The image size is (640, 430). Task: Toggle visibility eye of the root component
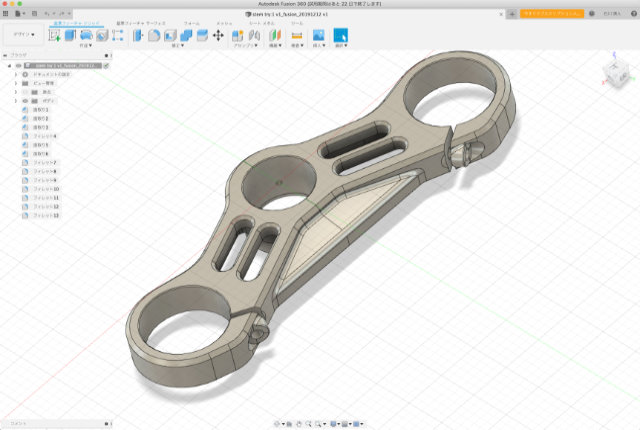click(19, 65)
